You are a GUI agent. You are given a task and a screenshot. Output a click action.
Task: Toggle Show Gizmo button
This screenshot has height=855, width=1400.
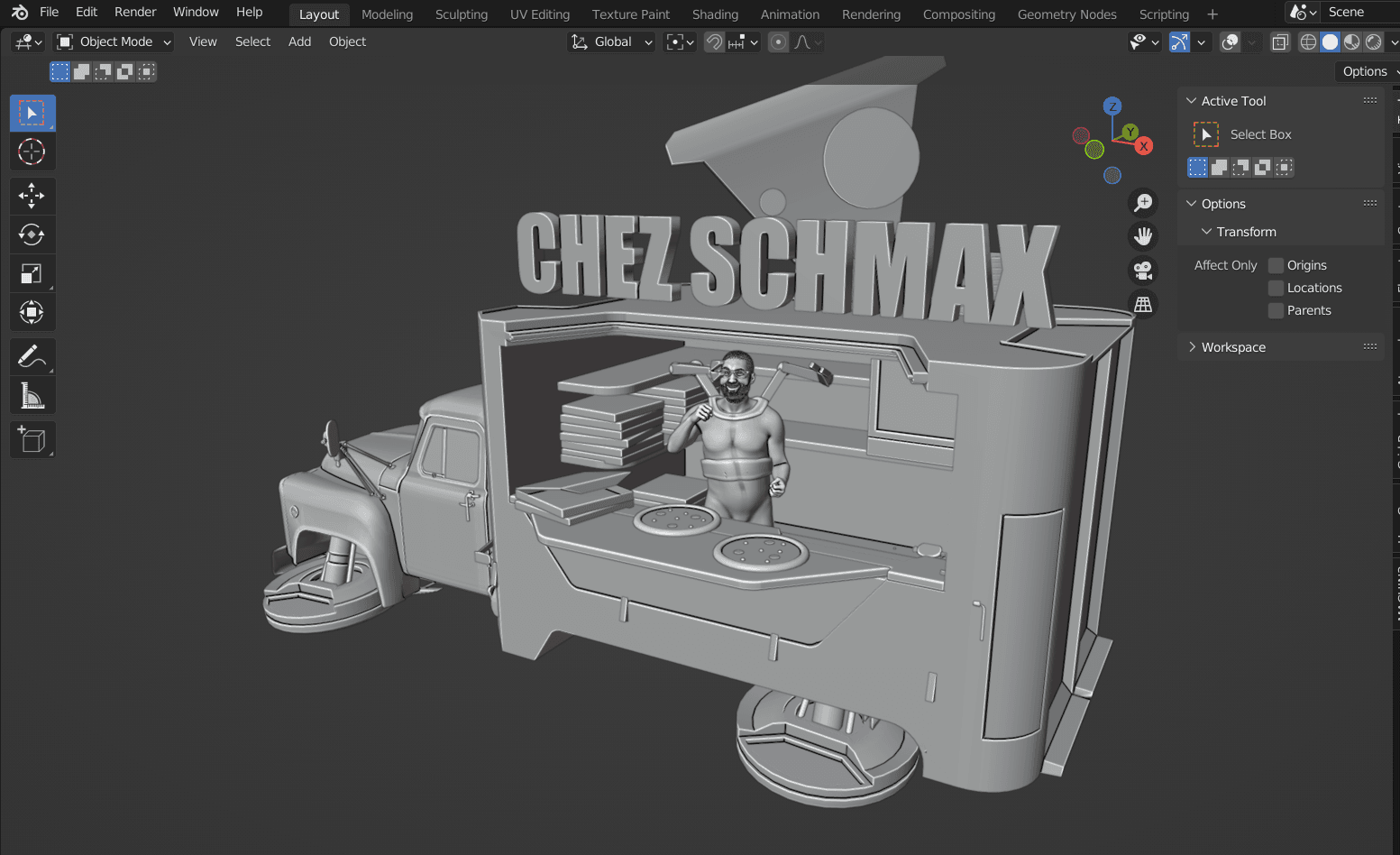(x=1179, y=41)
